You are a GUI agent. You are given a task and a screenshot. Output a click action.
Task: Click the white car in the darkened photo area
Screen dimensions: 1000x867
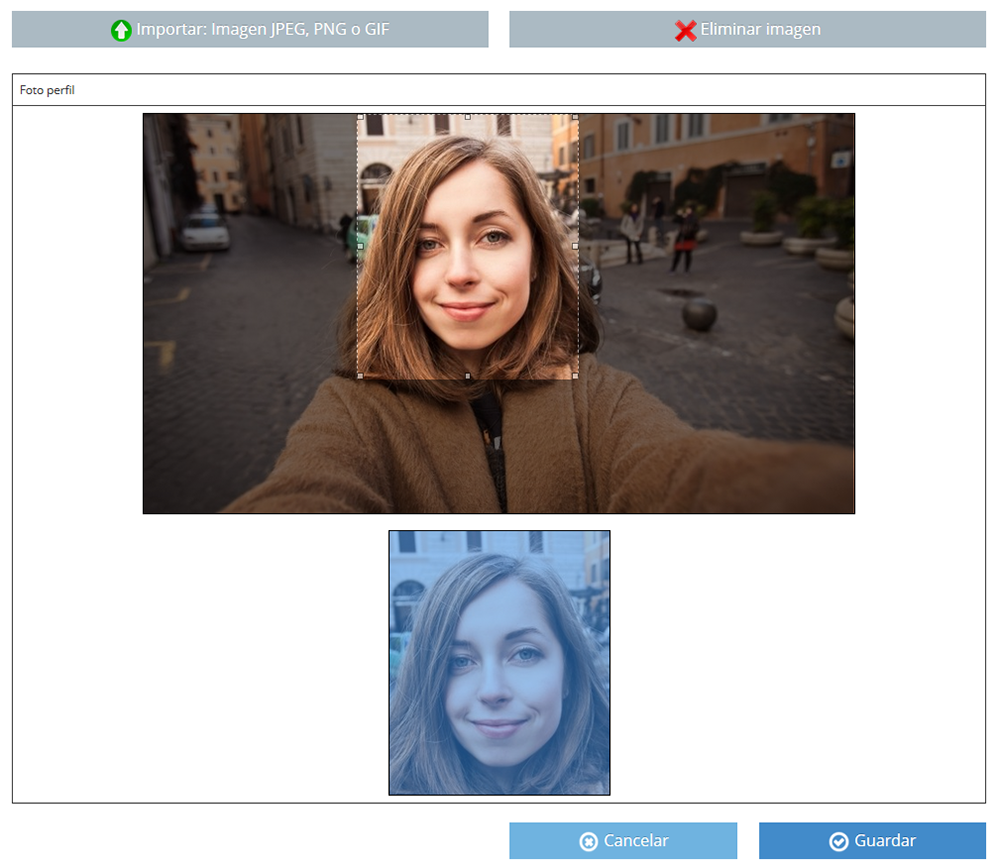[x=204, y=231]
